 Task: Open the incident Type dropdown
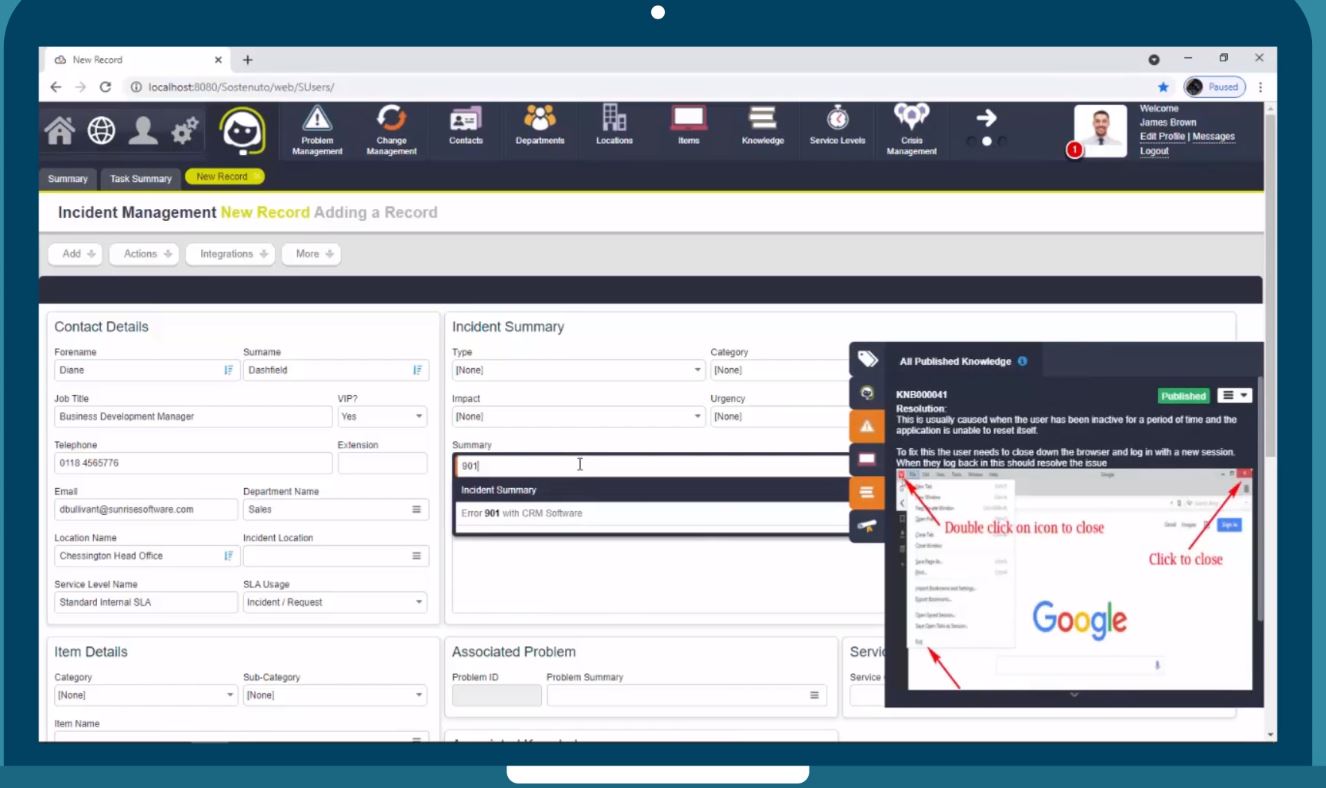pos(579,370)
